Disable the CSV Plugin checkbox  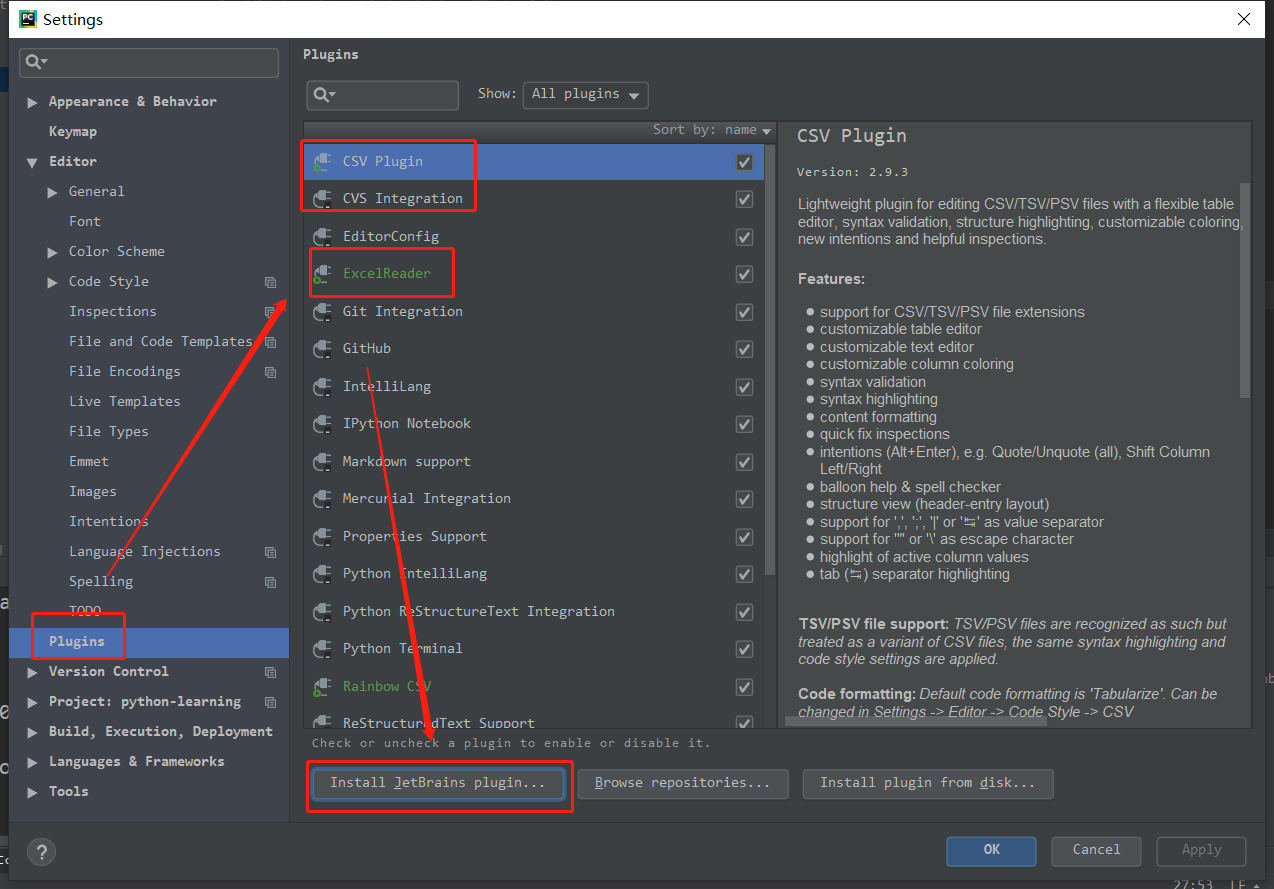pos(744,162)
